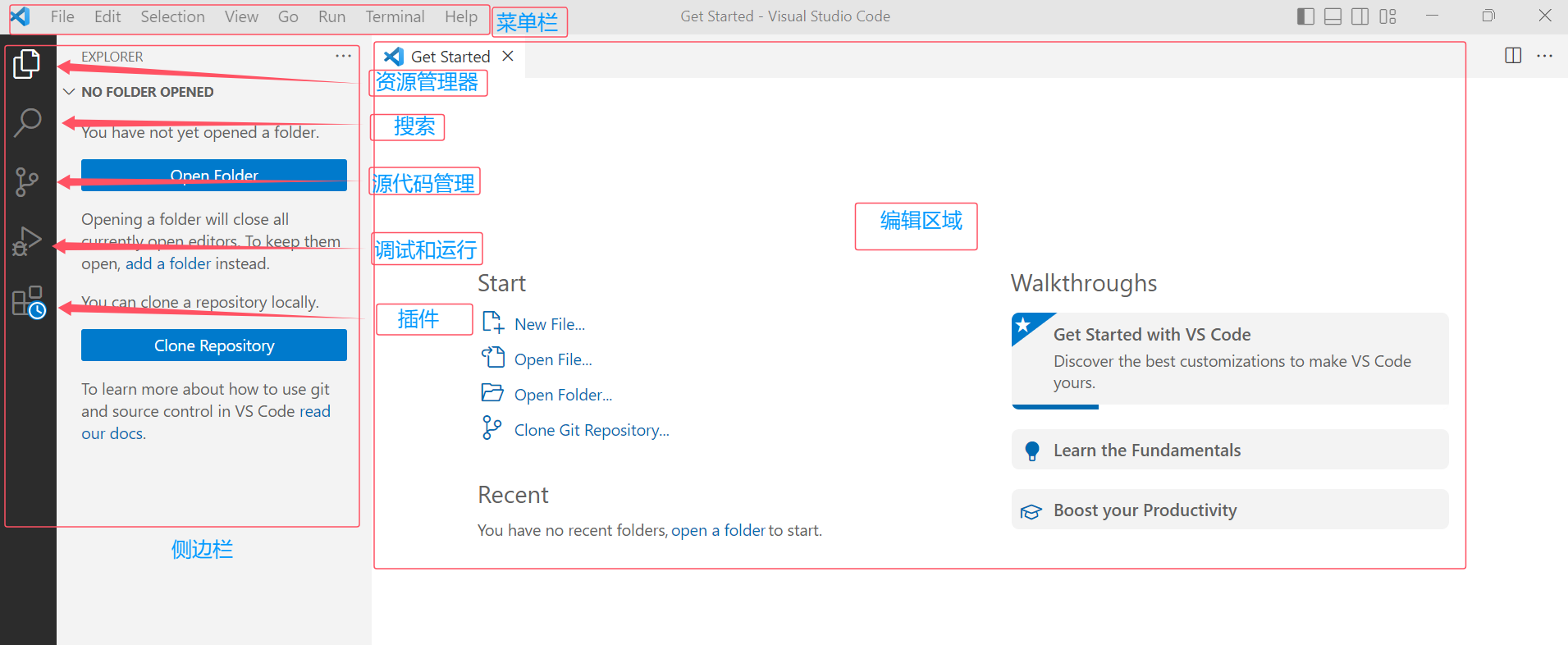
Task: Click the VS Code icon on Get Started tab
Action: [x=394, y=56]
